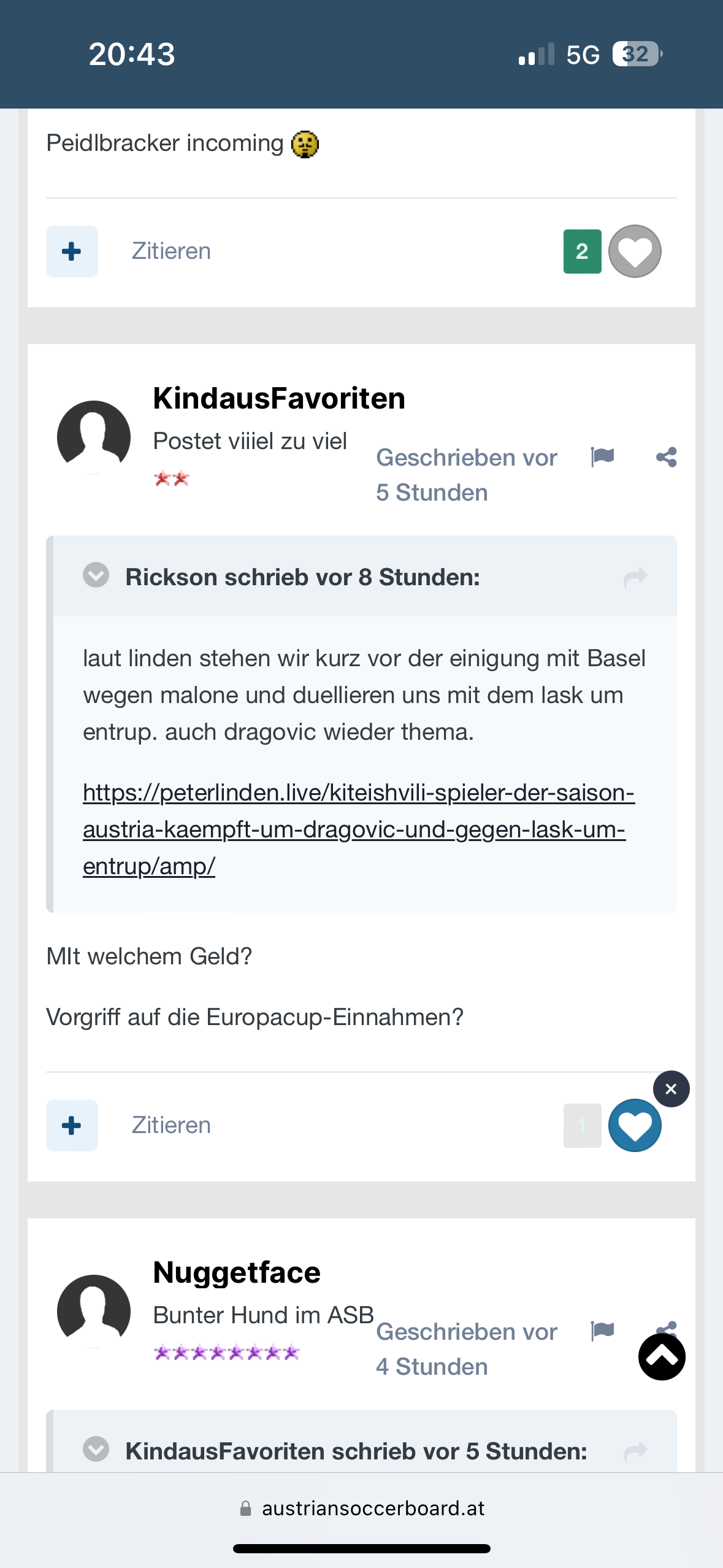Remove your reaction with the X badge
This screenshot has width=723, height=1568.
(671, 1089)
